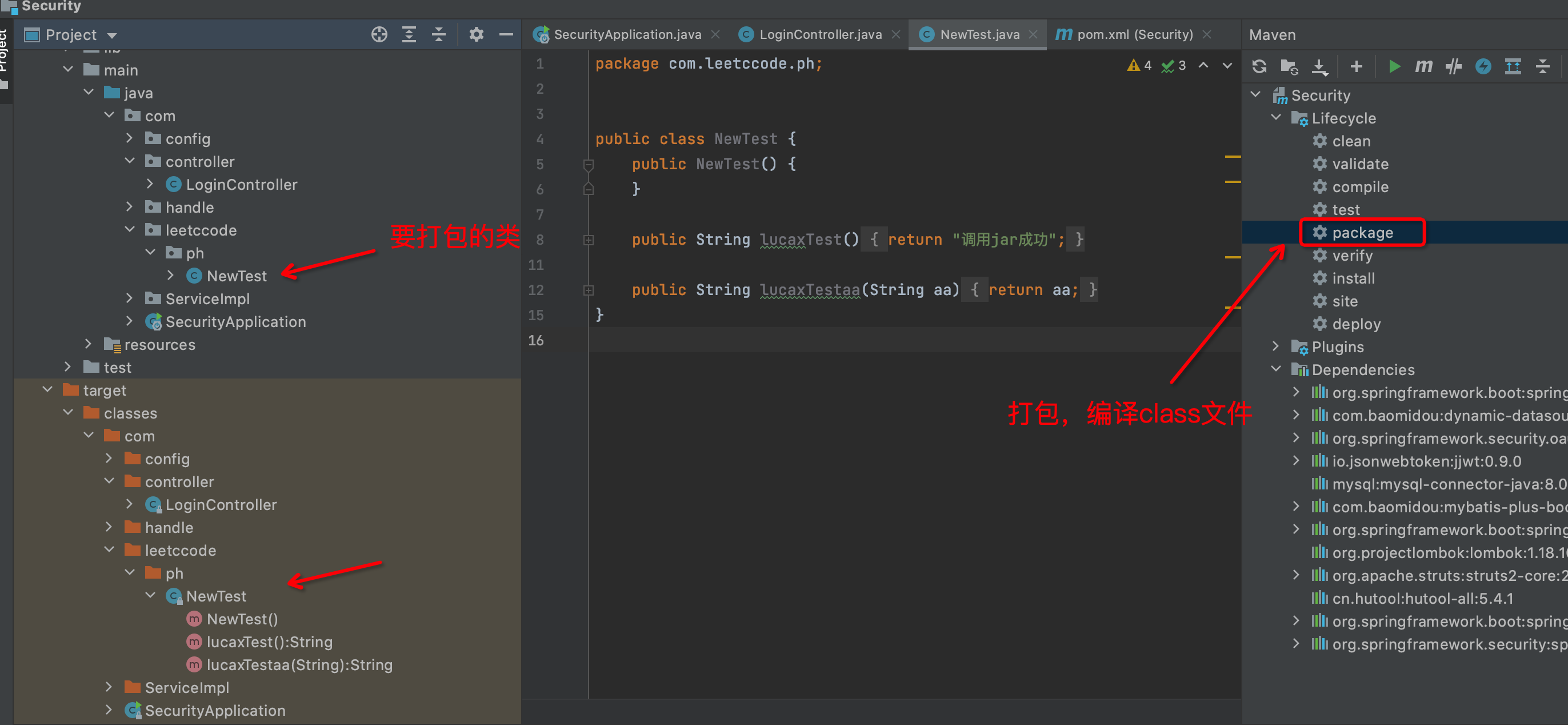
Task: Jump to next highlighted error arrow
Action: 1226,66
